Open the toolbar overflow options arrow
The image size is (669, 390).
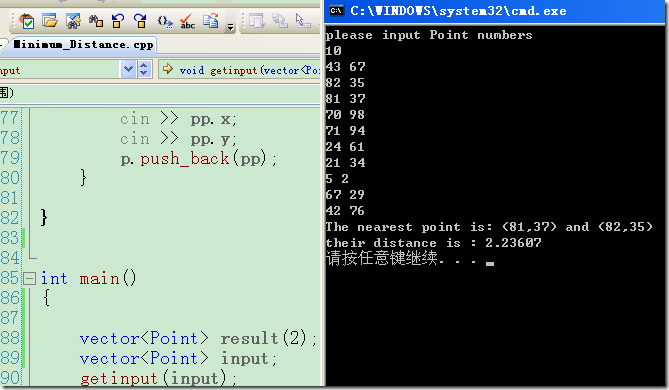(230, 26)
